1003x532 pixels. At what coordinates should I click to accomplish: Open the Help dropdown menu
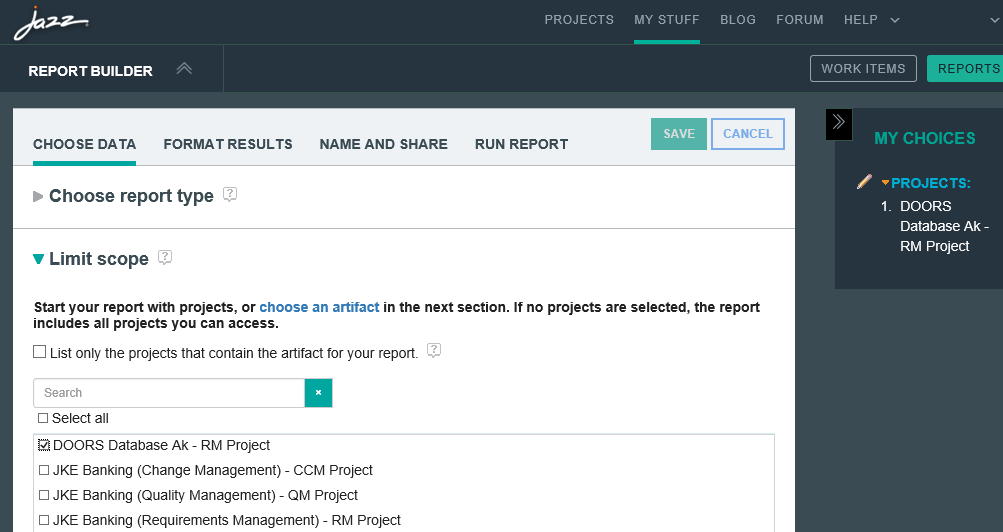872,20
